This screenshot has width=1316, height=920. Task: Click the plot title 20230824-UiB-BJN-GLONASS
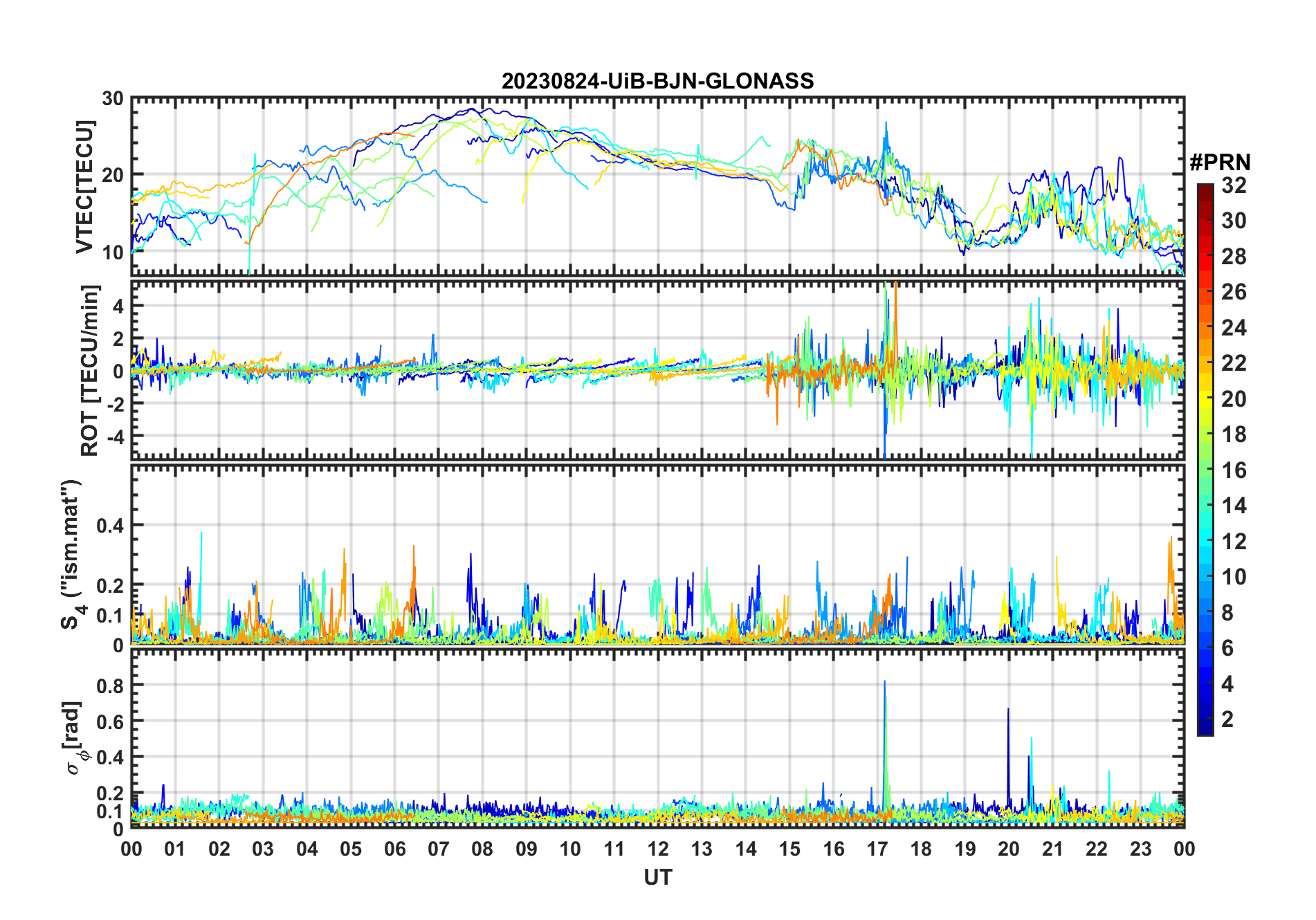(657, 81)
